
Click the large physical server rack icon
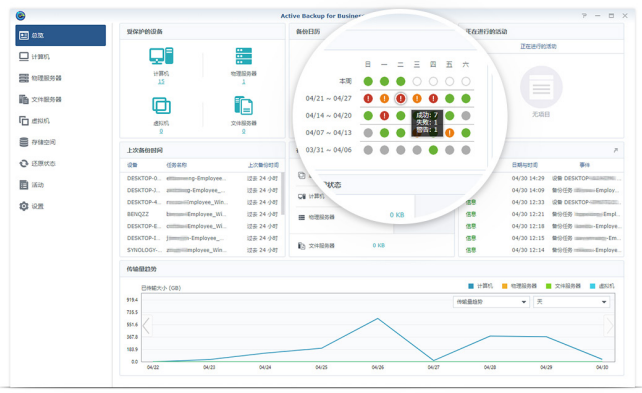244,56
